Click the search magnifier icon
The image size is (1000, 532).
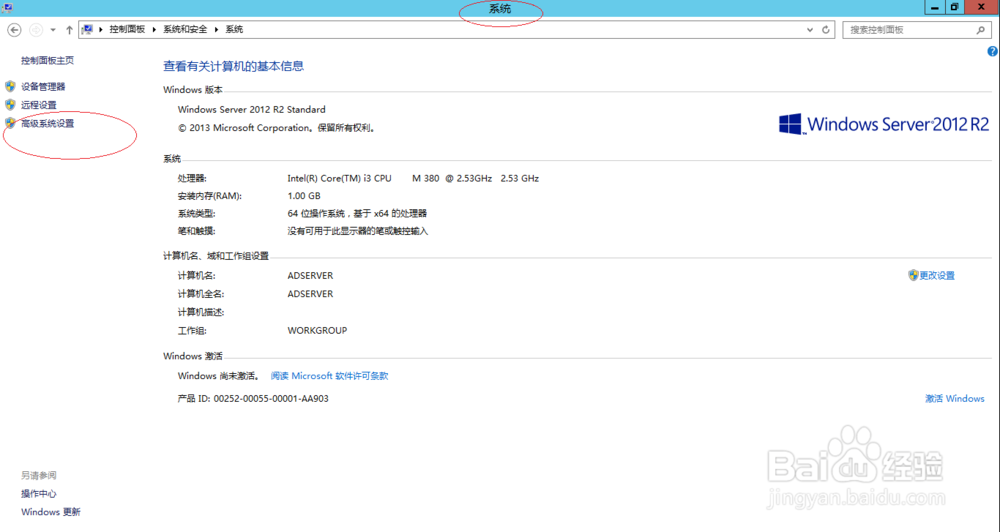pos(981,29)
